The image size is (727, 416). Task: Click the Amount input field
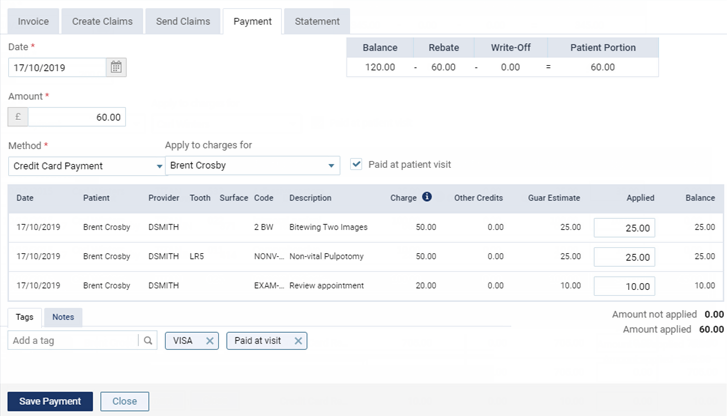77,117
